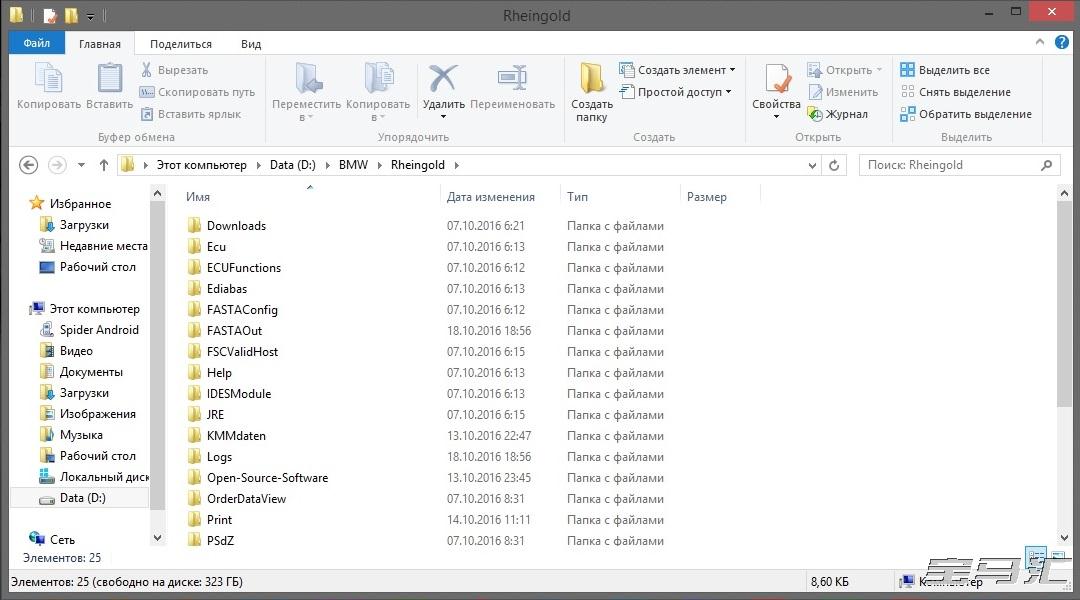
Task: Switch to the Share (Поделиться) tab
Action: coord(181,44)
